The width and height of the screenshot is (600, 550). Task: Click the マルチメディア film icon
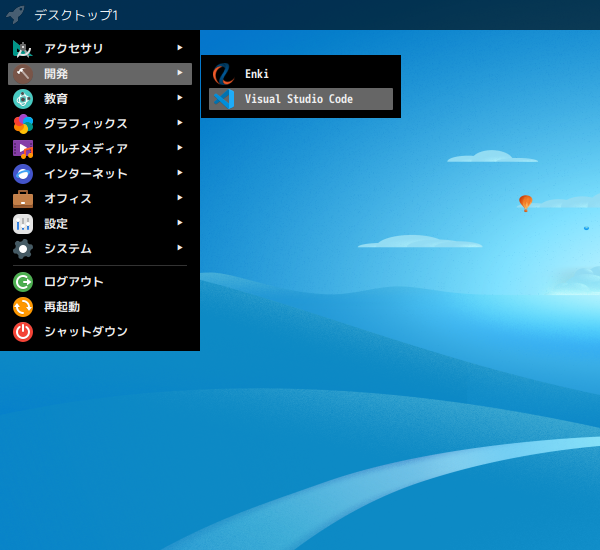click(x=23, y=149)
